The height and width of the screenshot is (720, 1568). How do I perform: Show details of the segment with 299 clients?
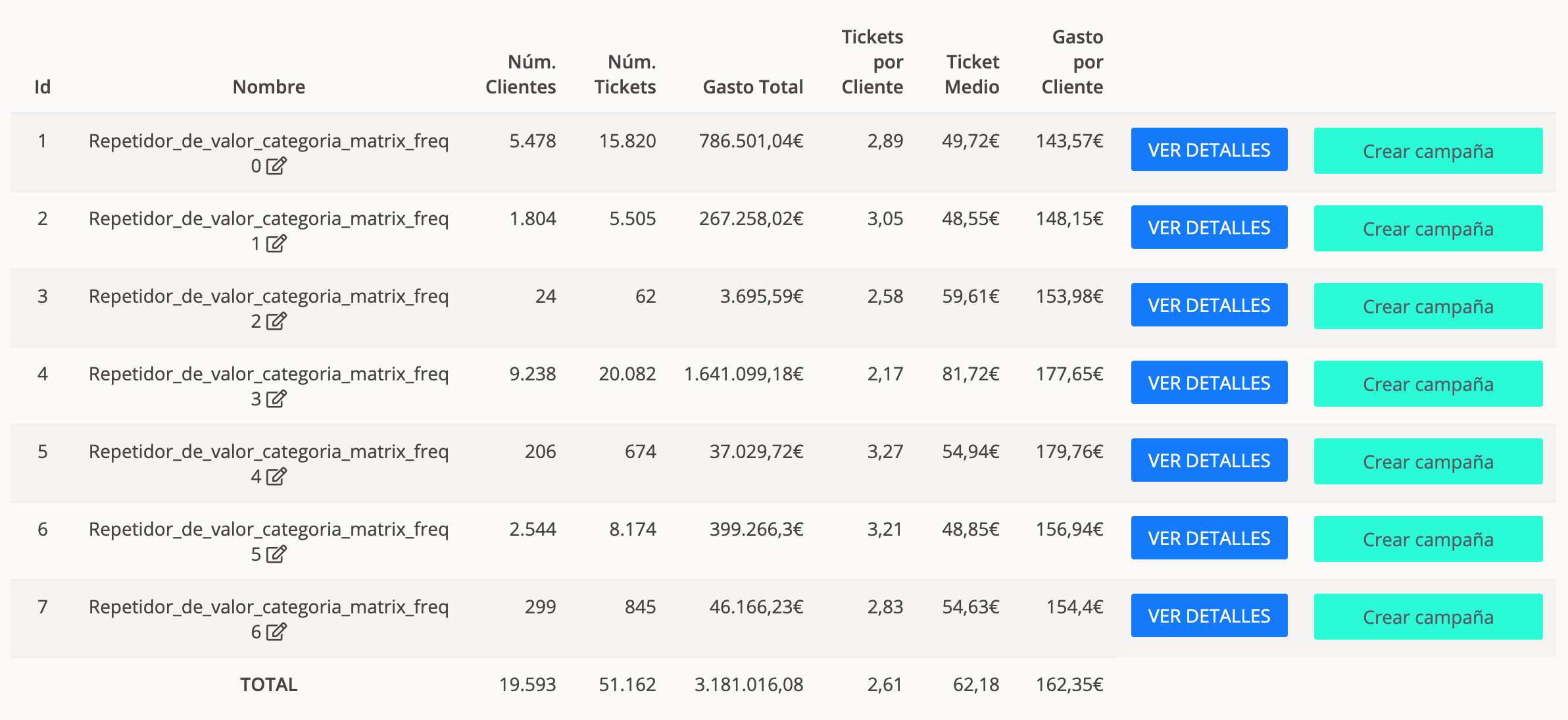(1209, 616)
